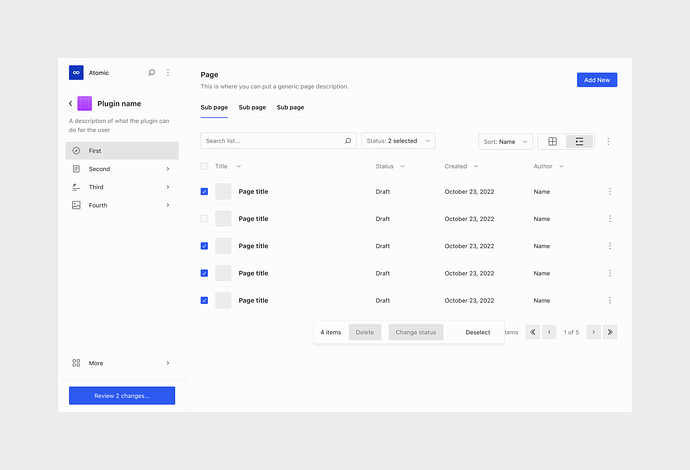This screenshot has height=470, width=690.
Task: Uncheck the first row Page title checkbox
Action: (x=205, y=191)
